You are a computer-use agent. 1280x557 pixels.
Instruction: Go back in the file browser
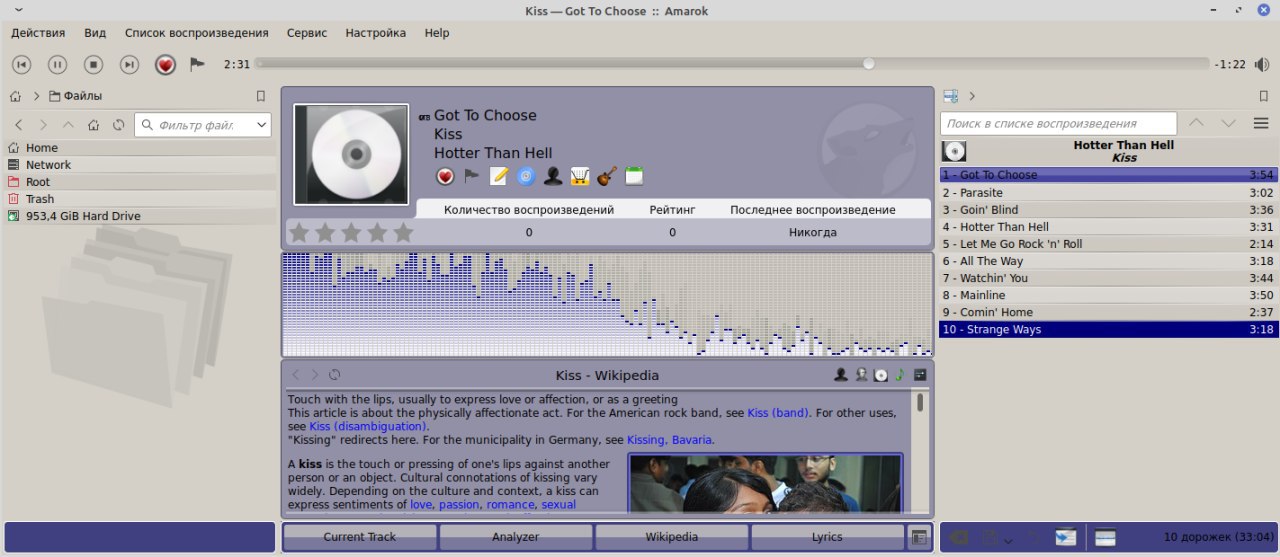(18, 125)
